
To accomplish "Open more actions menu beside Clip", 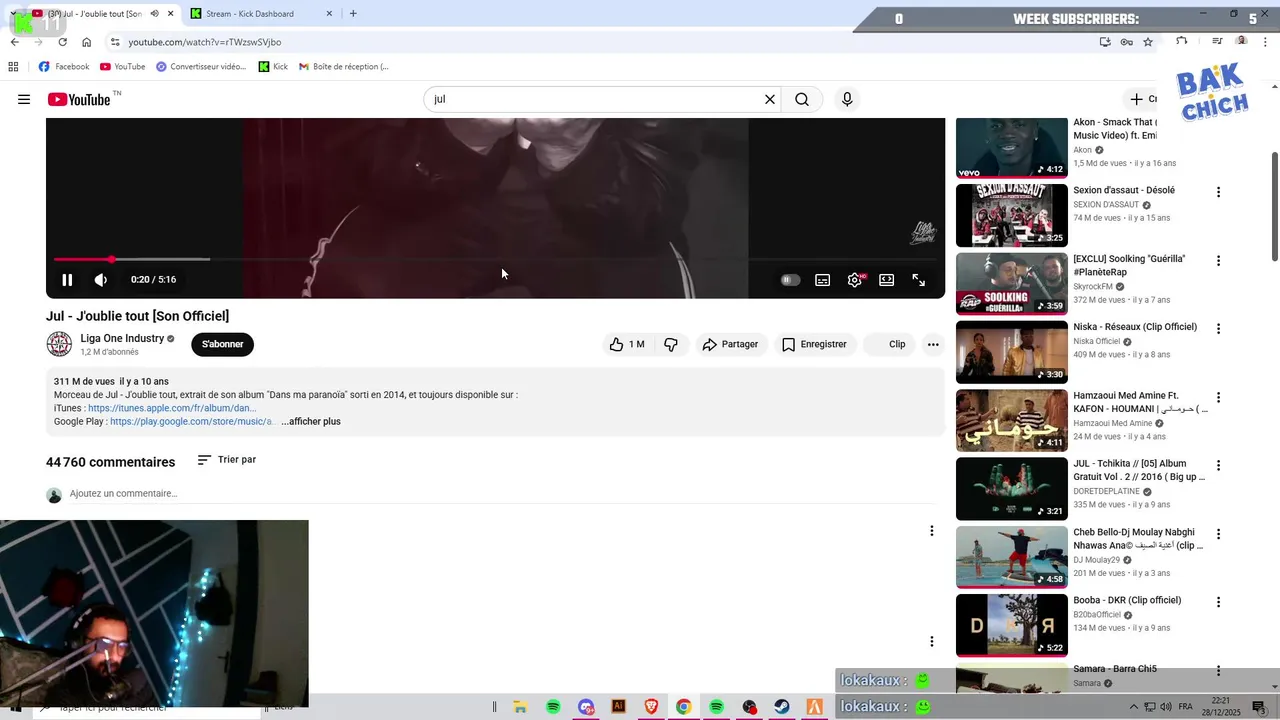I will [933, 344].
